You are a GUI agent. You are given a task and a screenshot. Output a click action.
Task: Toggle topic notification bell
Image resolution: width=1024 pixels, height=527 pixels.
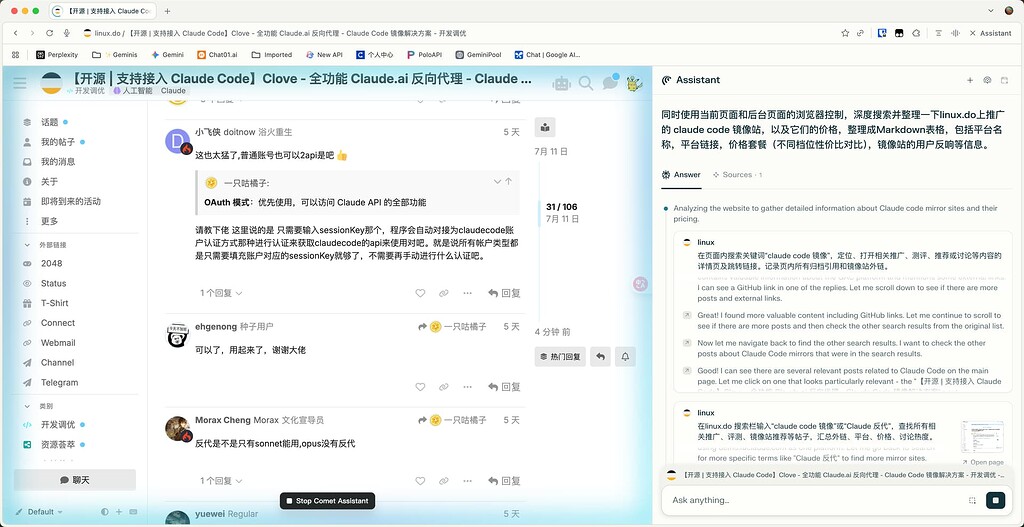pos(625,357)
